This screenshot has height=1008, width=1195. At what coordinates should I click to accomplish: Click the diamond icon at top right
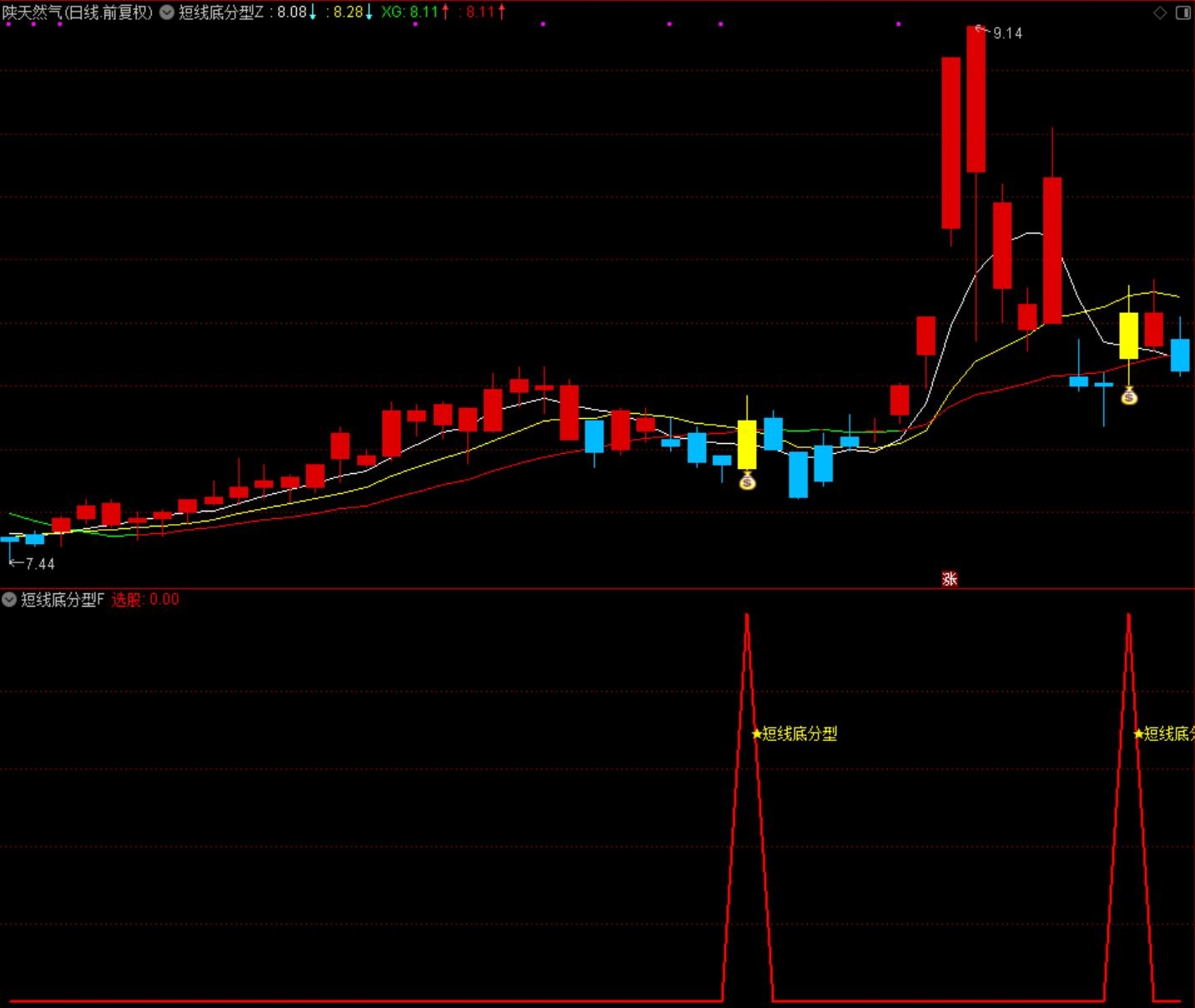[x=1160, y=13]
